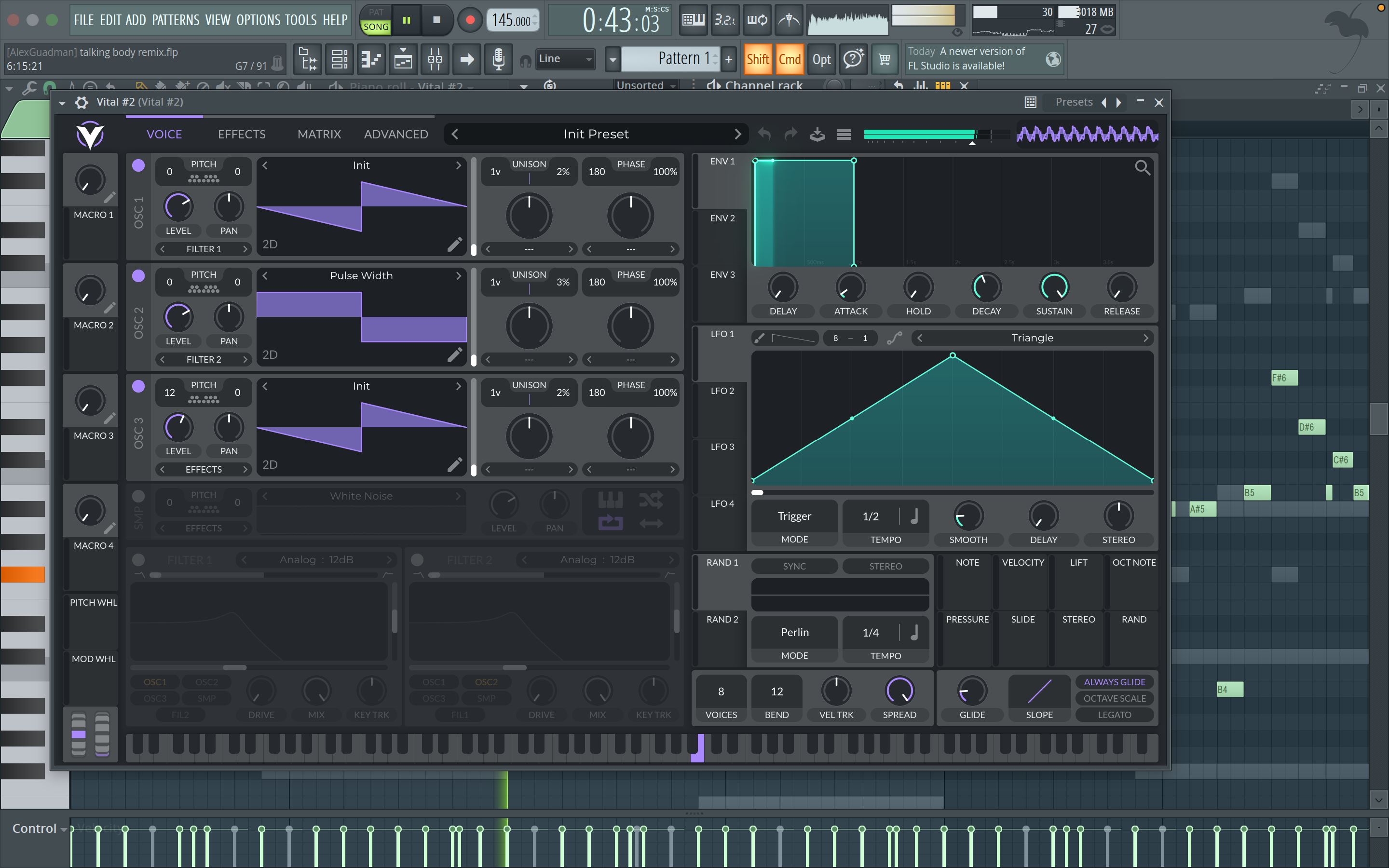Open the TOOLS menu
This screenshot has width=1389, height=868.
point(300,20)
